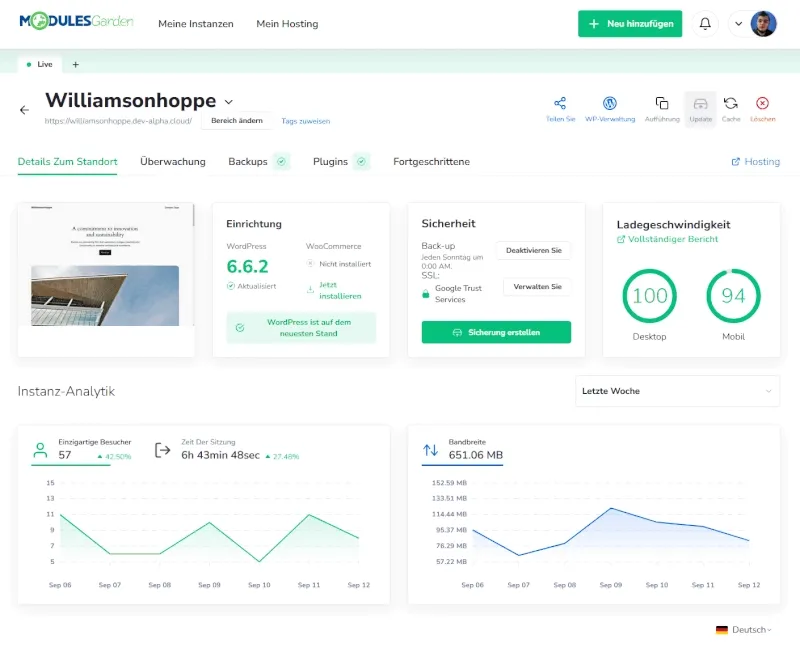Switch to the Fortgeschrittene tab
The width and height of the screenshot is (800, 652).
432,162
